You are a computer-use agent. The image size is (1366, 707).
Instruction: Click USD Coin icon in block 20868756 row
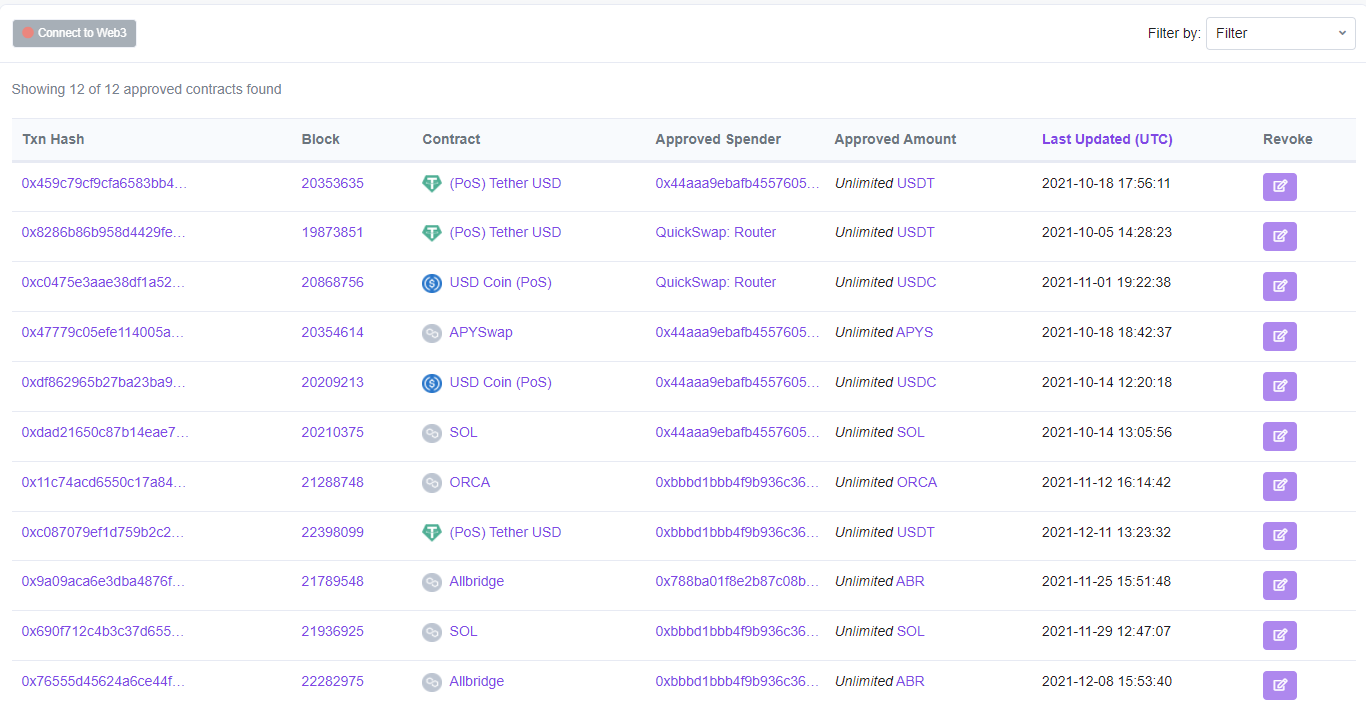point(432,283)
